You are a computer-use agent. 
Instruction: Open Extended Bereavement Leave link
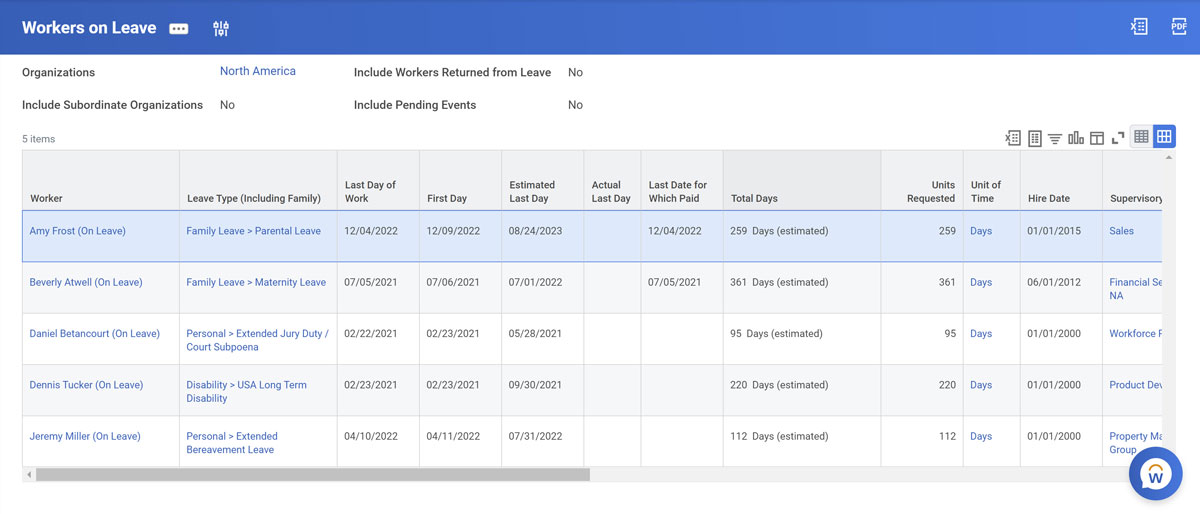coord(232,443)
